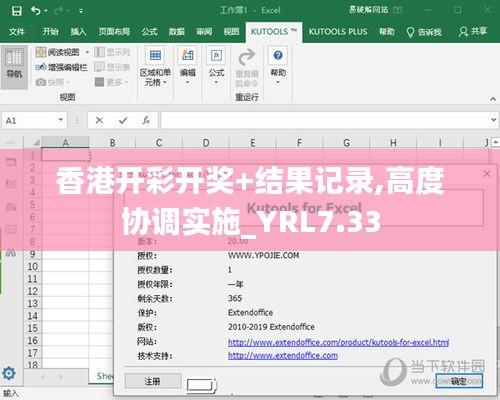Screen dimensions: 500x400
Task: Open the undo history dropdown arrow
Action: (x=46, y=11)
